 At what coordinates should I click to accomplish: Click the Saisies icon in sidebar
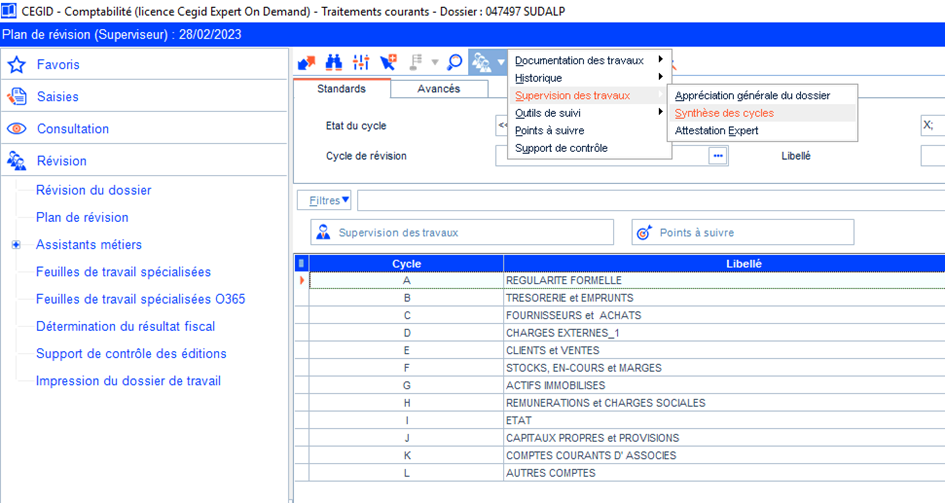(16, 97)
